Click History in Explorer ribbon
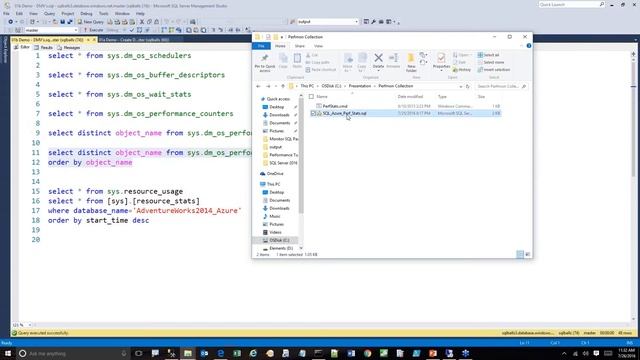640x360 pixels. coord(462,70)
